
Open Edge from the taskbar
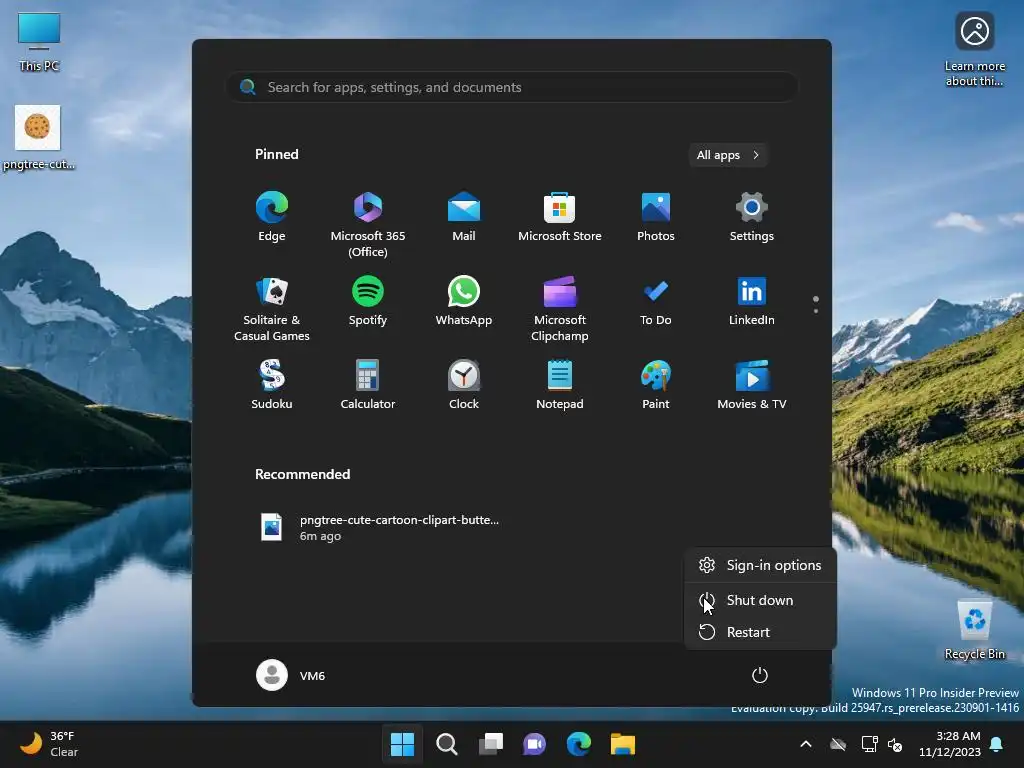[x=579, y=744]
